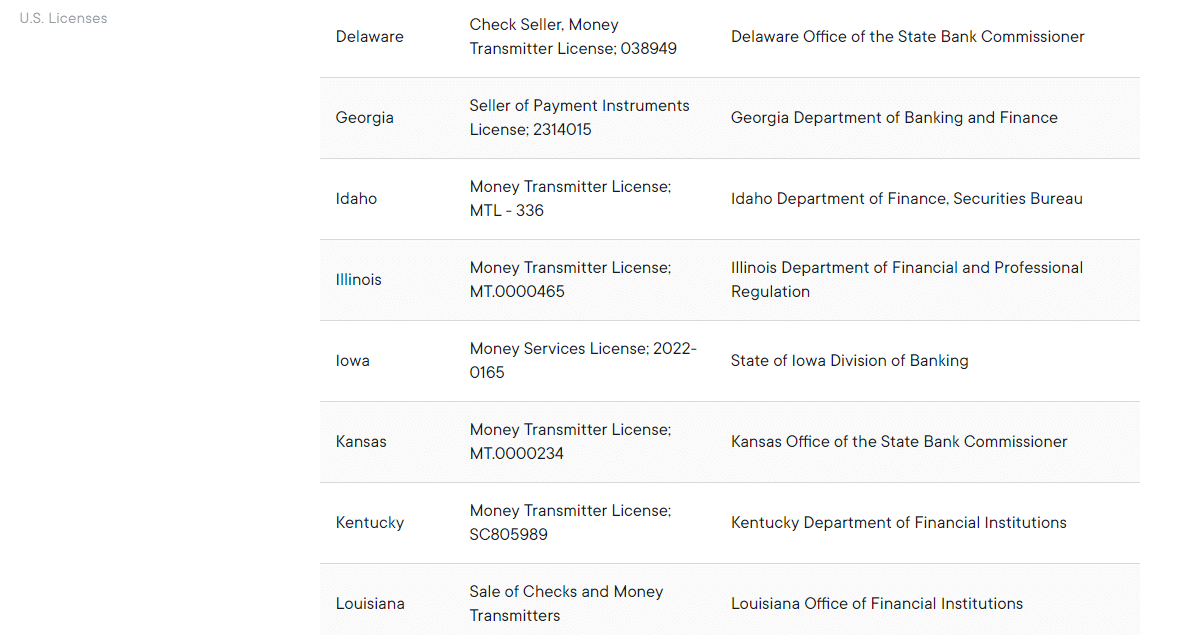This screenshot has width=1179, height=635.
Task: Click Delaware's Check Seller license 038949 text
Action: click(573, 37)
